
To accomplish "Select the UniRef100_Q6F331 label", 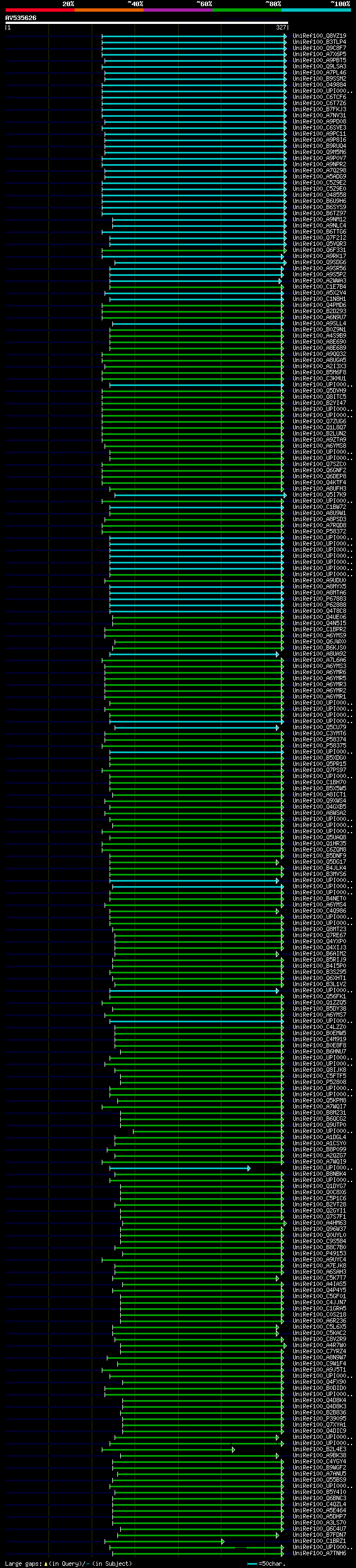I will 319,250.
